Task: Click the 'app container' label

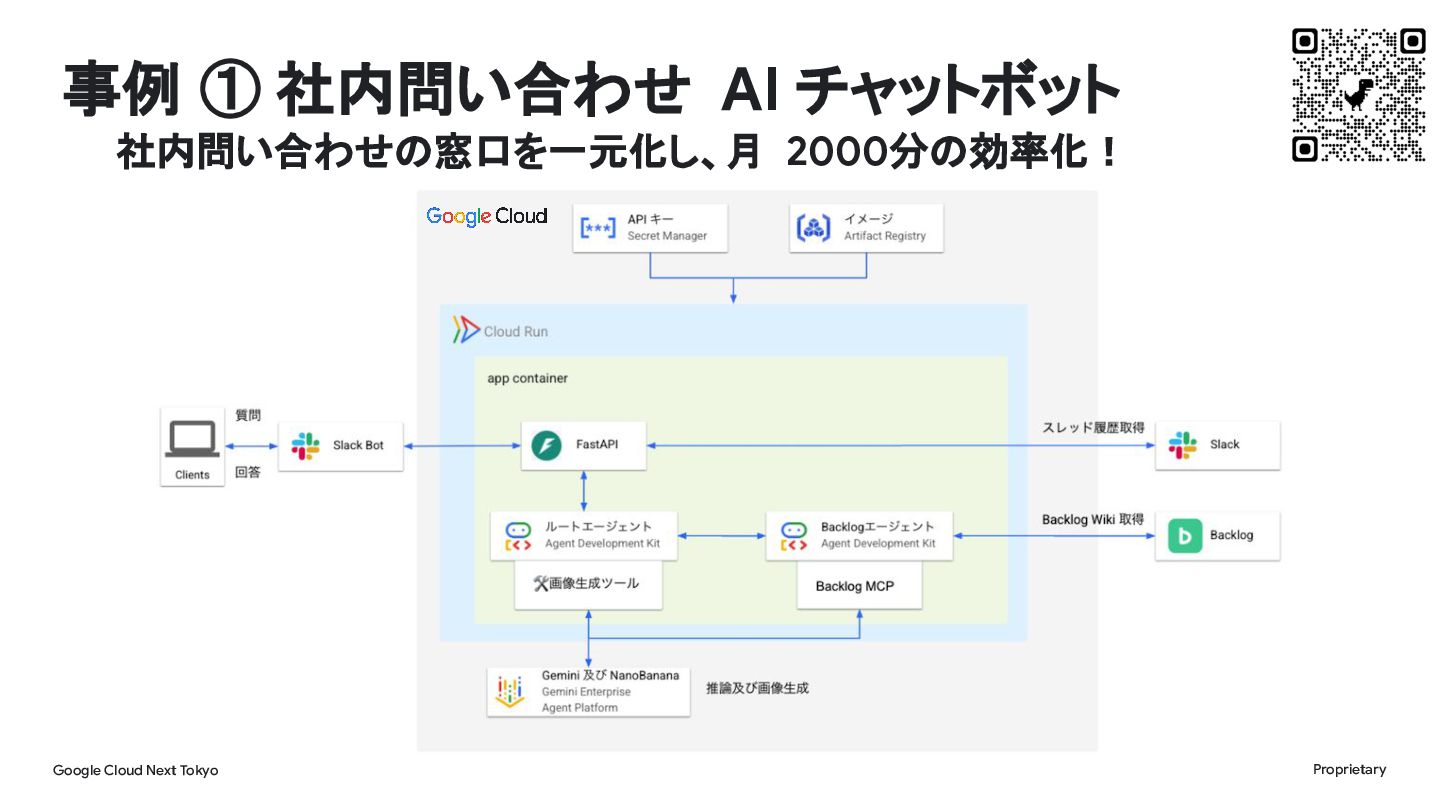Action: click(x=527, y=378)
